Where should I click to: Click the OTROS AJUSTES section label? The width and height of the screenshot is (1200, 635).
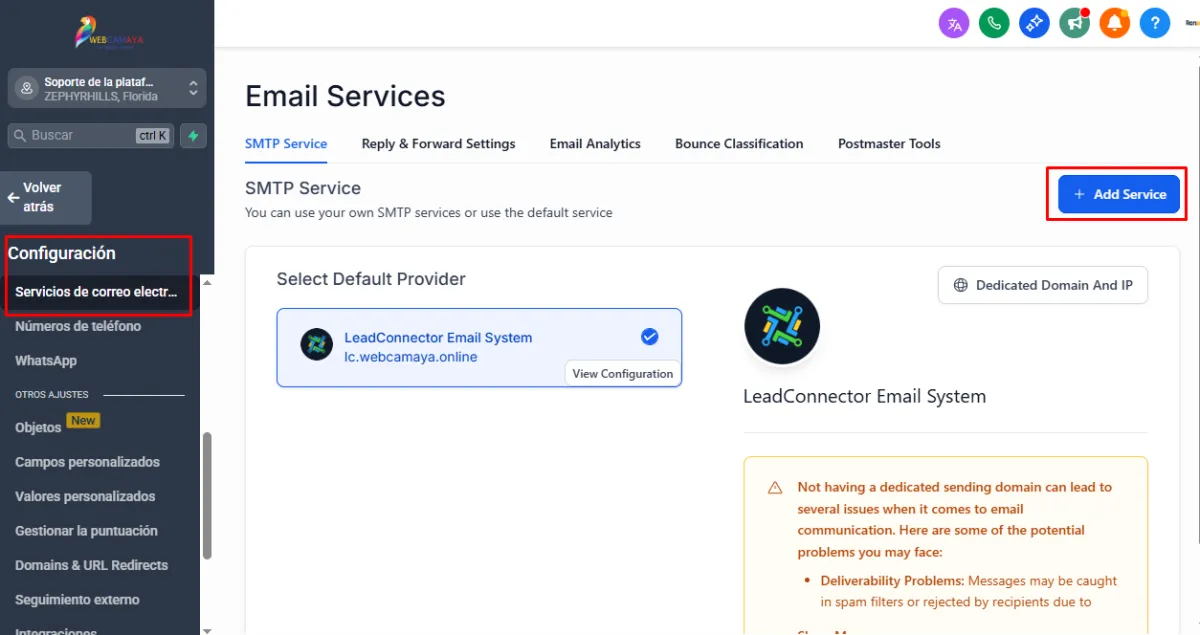[x=52, y=395]
